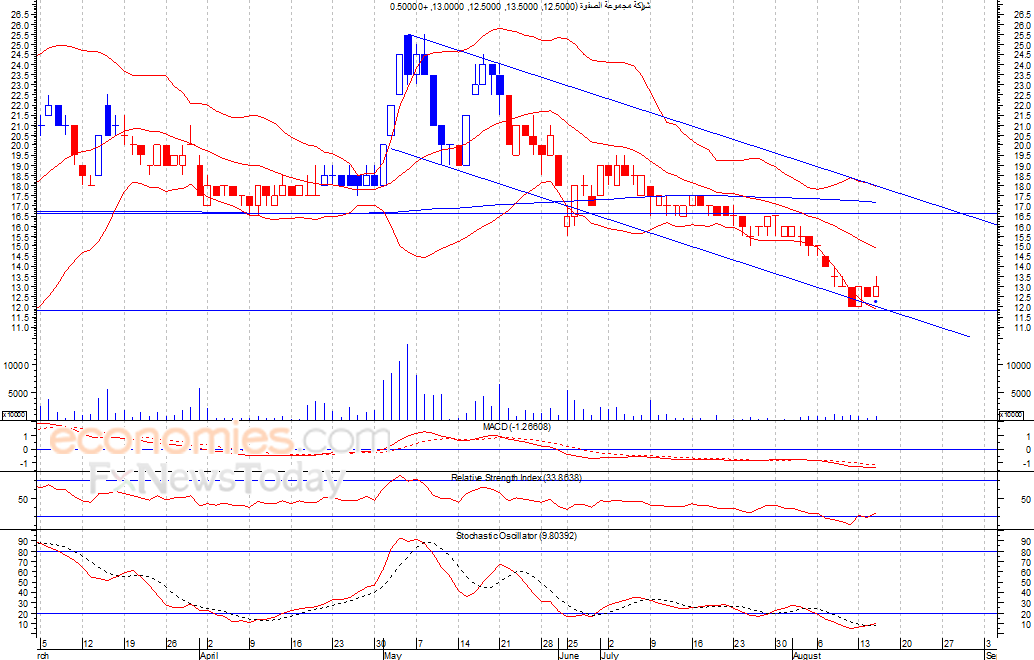Click the 26.0 label on right price axis

(1023, 25)
